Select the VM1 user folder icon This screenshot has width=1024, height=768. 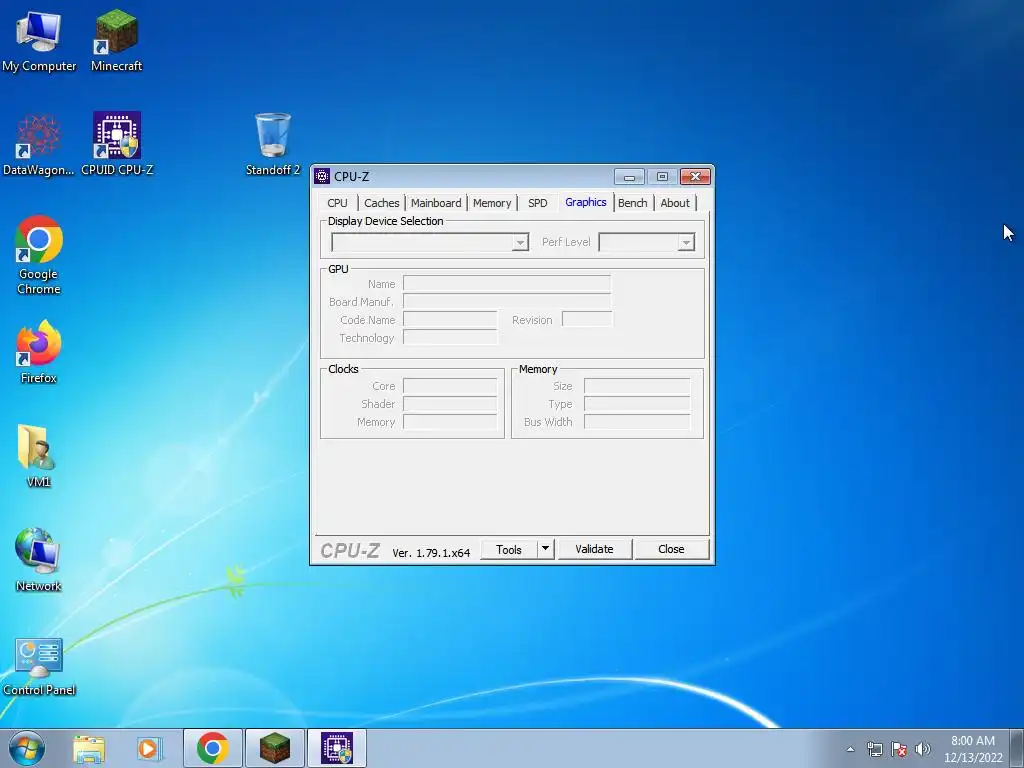[39, 456]
